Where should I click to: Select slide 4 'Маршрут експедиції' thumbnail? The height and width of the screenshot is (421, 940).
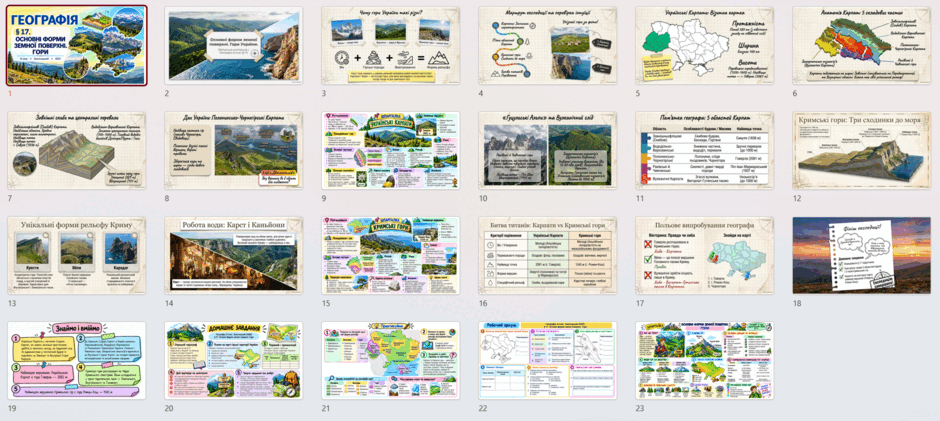548,46
